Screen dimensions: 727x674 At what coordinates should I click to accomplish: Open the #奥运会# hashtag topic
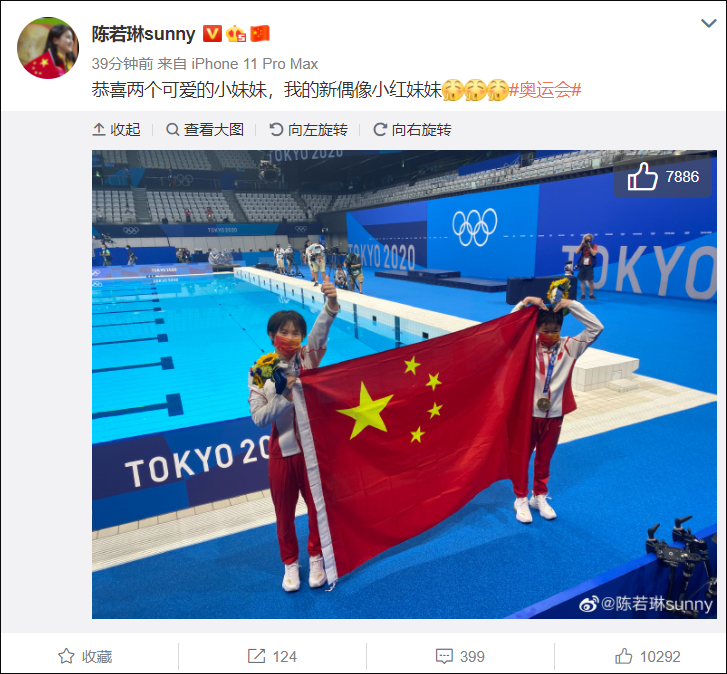pos(545,89)
